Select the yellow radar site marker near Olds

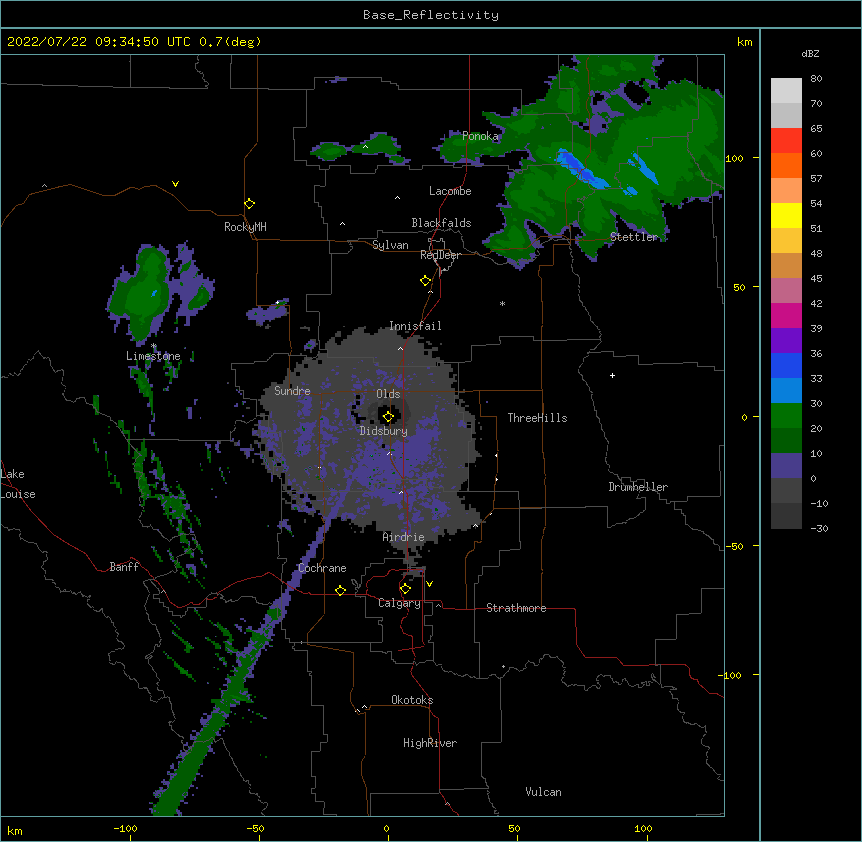pos(388,416)
